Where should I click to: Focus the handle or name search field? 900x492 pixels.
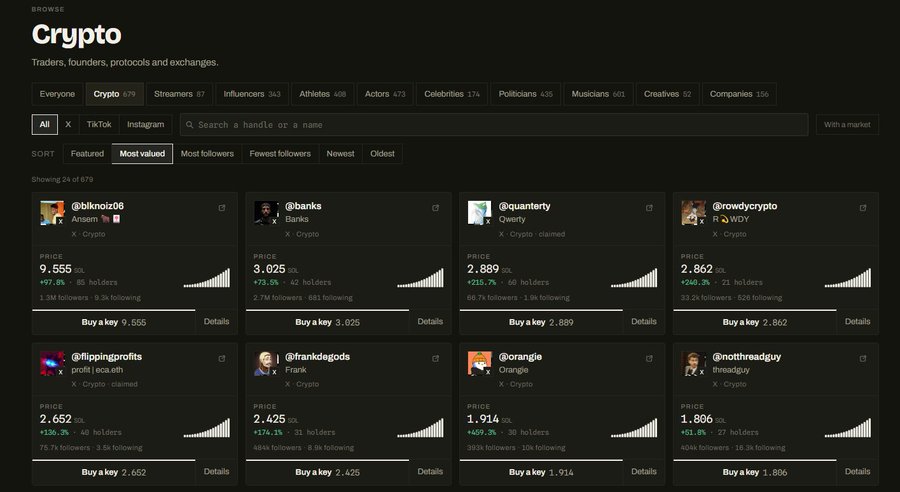click(x=494, y=125)
